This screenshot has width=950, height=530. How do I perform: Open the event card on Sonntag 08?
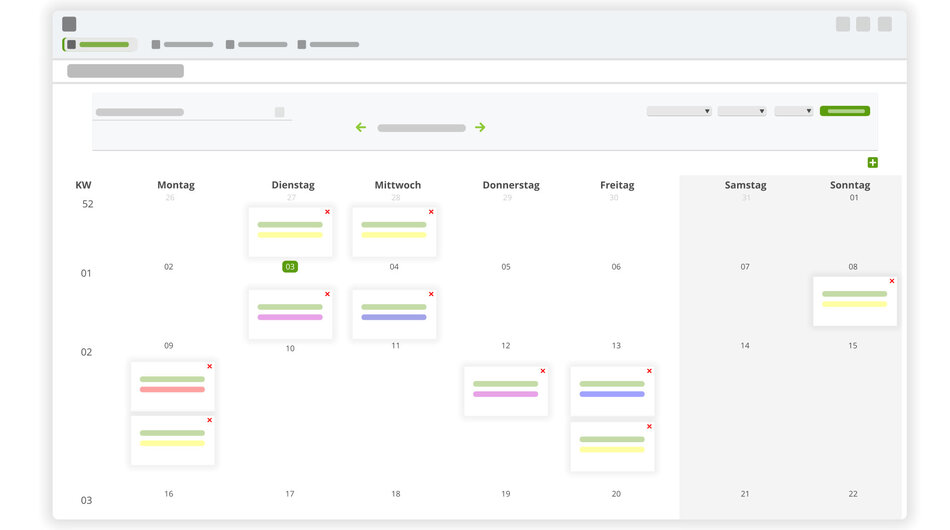click(x=855, y=301)
